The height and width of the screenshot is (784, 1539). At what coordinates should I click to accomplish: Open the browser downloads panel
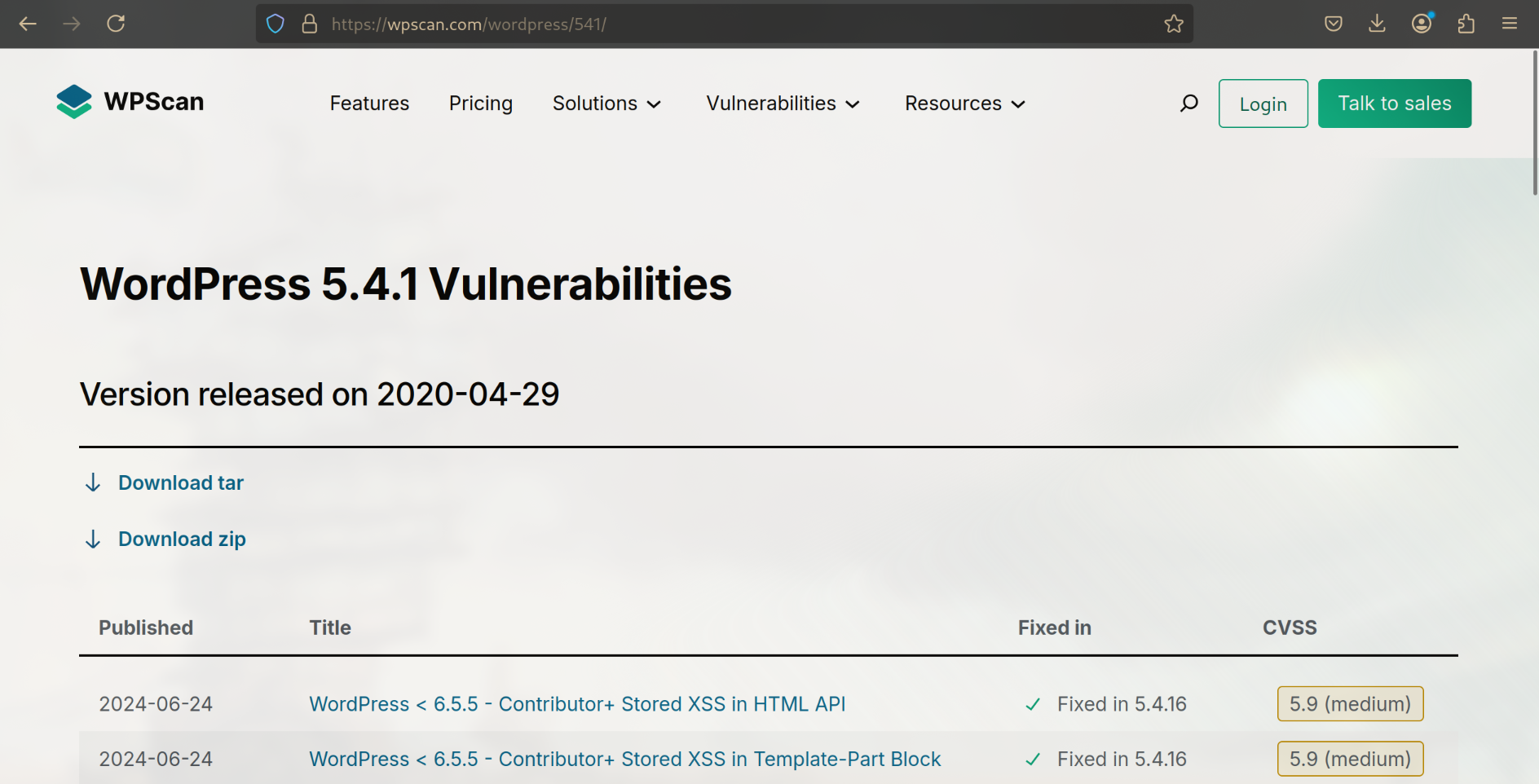[x=1377, y=24]
